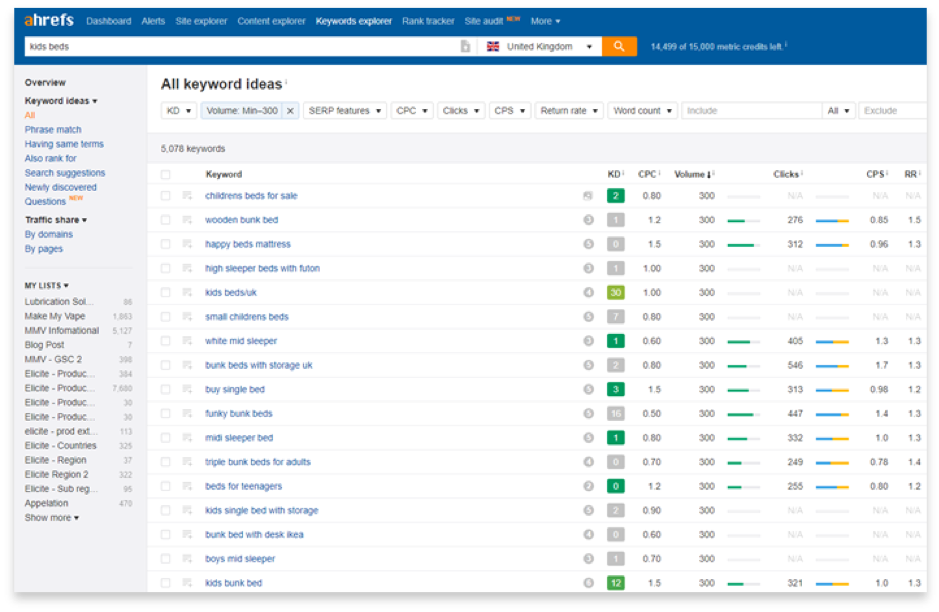Click the list icon beside funky bunk beds

pos(187,413)
